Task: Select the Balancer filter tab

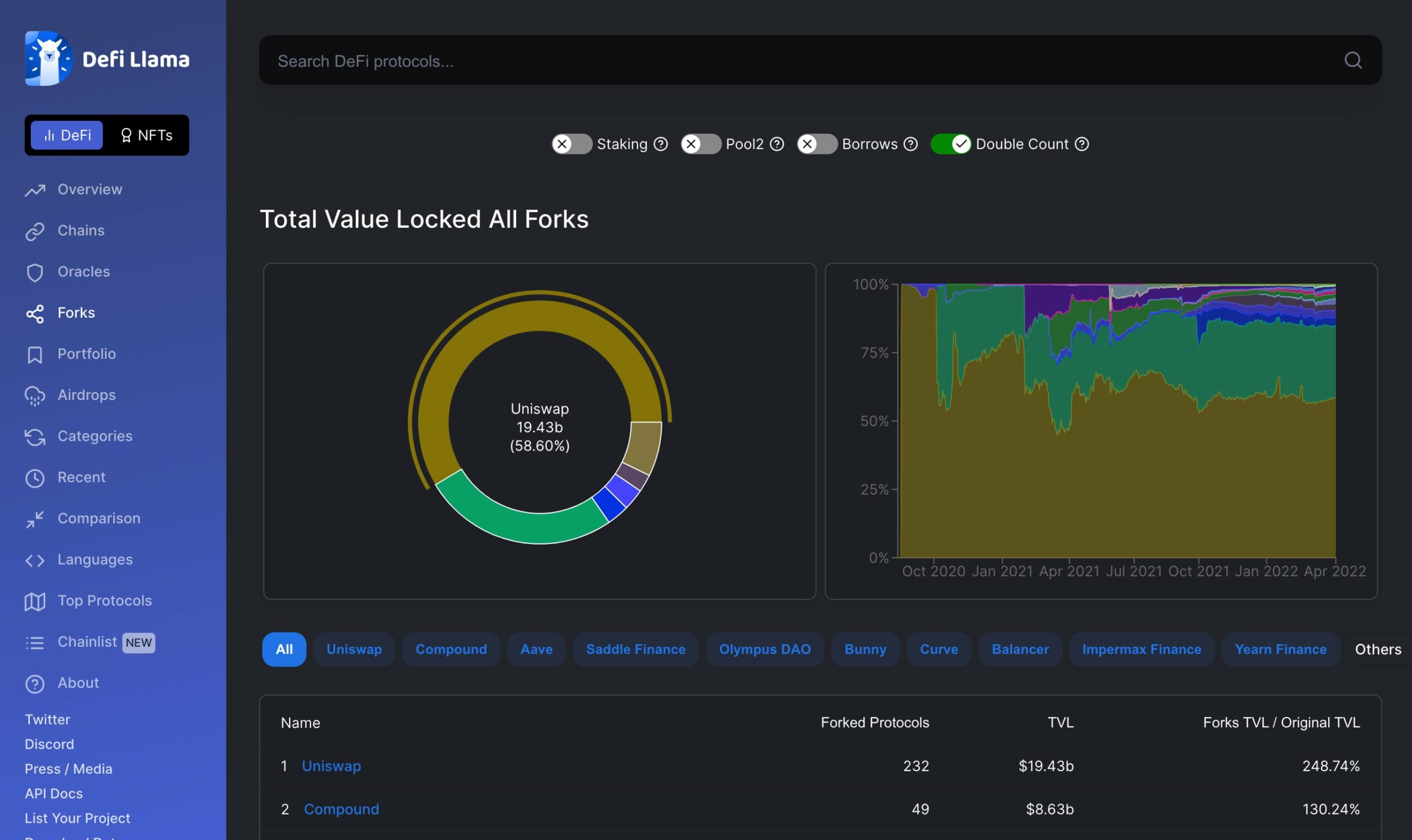Action: pos(1020,649)
